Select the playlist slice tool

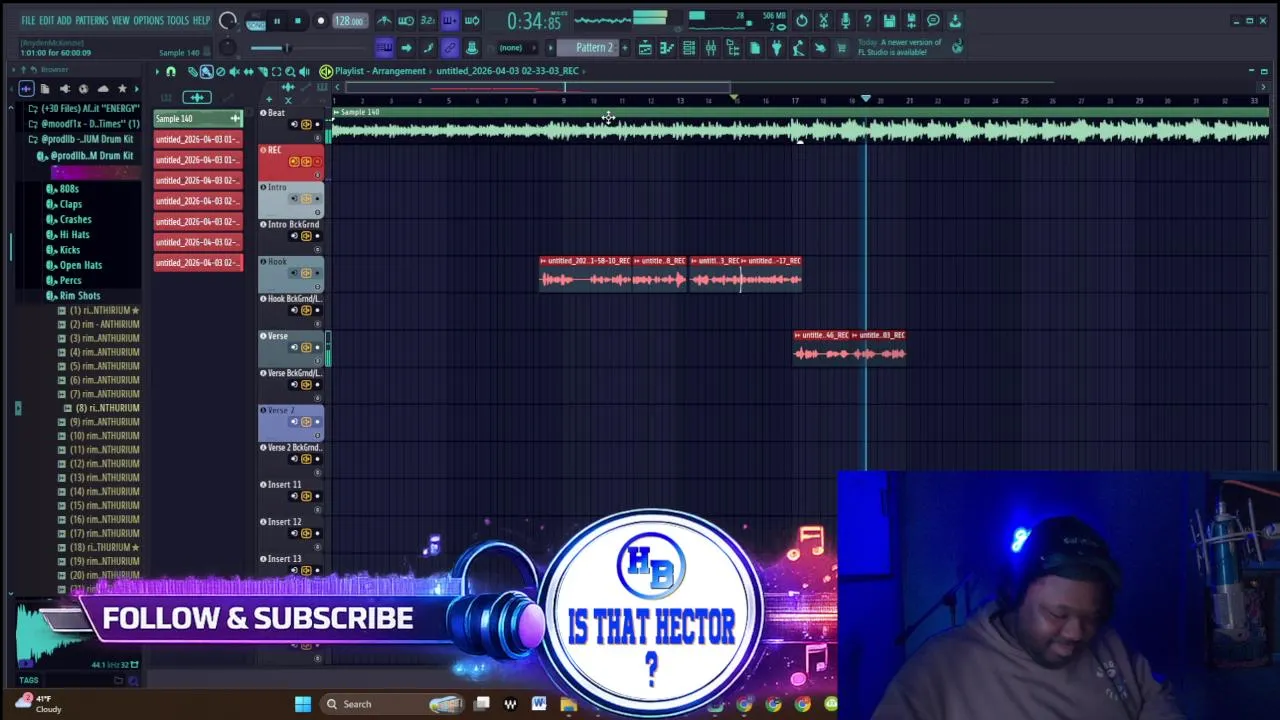(x=262, y=71)
